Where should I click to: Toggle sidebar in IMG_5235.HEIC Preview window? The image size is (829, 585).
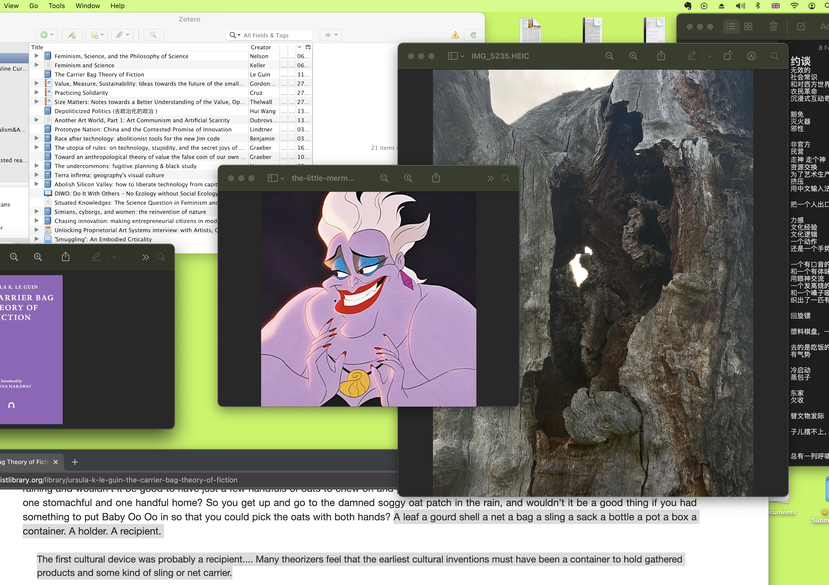(454, 56)
